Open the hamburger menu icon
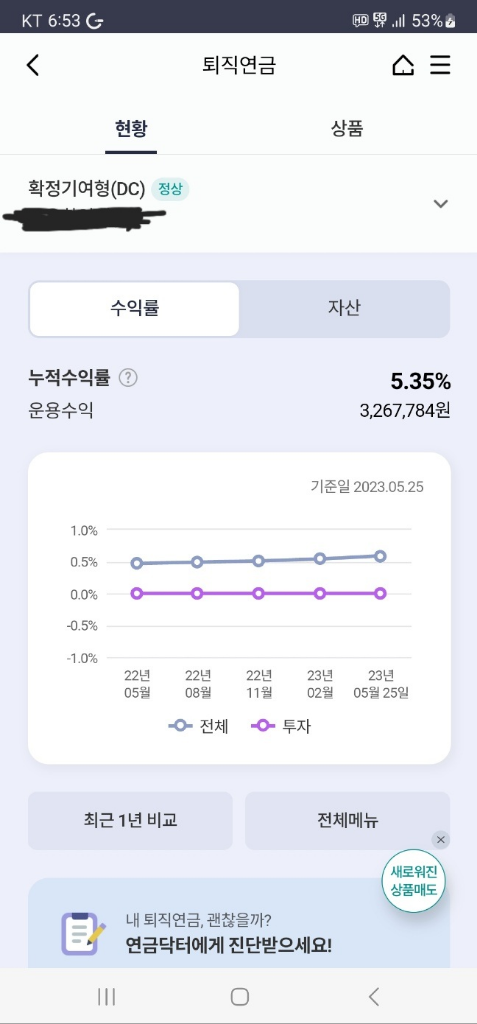Viewport: 477px width, 1024px height. (x=440, y=65)
